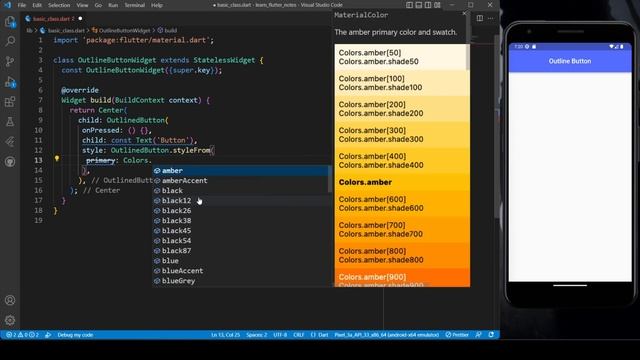Open the Run and Debug view
Screen dimensions: 640x360
(x=10, y=82)
